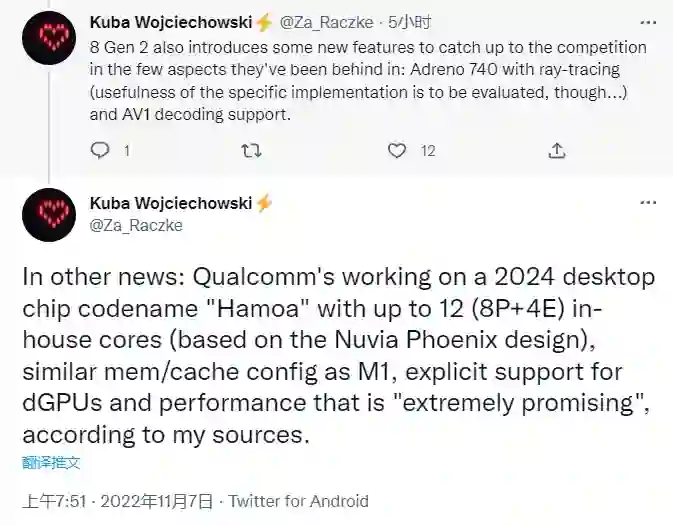
Task: Click the reply count showing 1
Action: (x=126, y=151)
